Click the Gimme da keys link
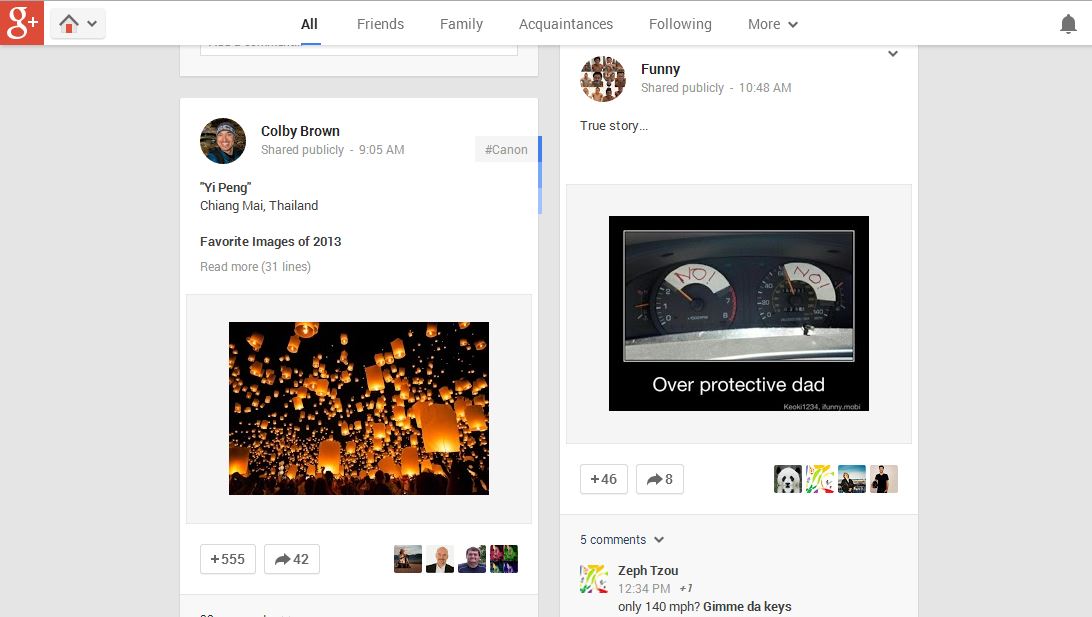The image size is (1092, 617). (x=745, y=606)
